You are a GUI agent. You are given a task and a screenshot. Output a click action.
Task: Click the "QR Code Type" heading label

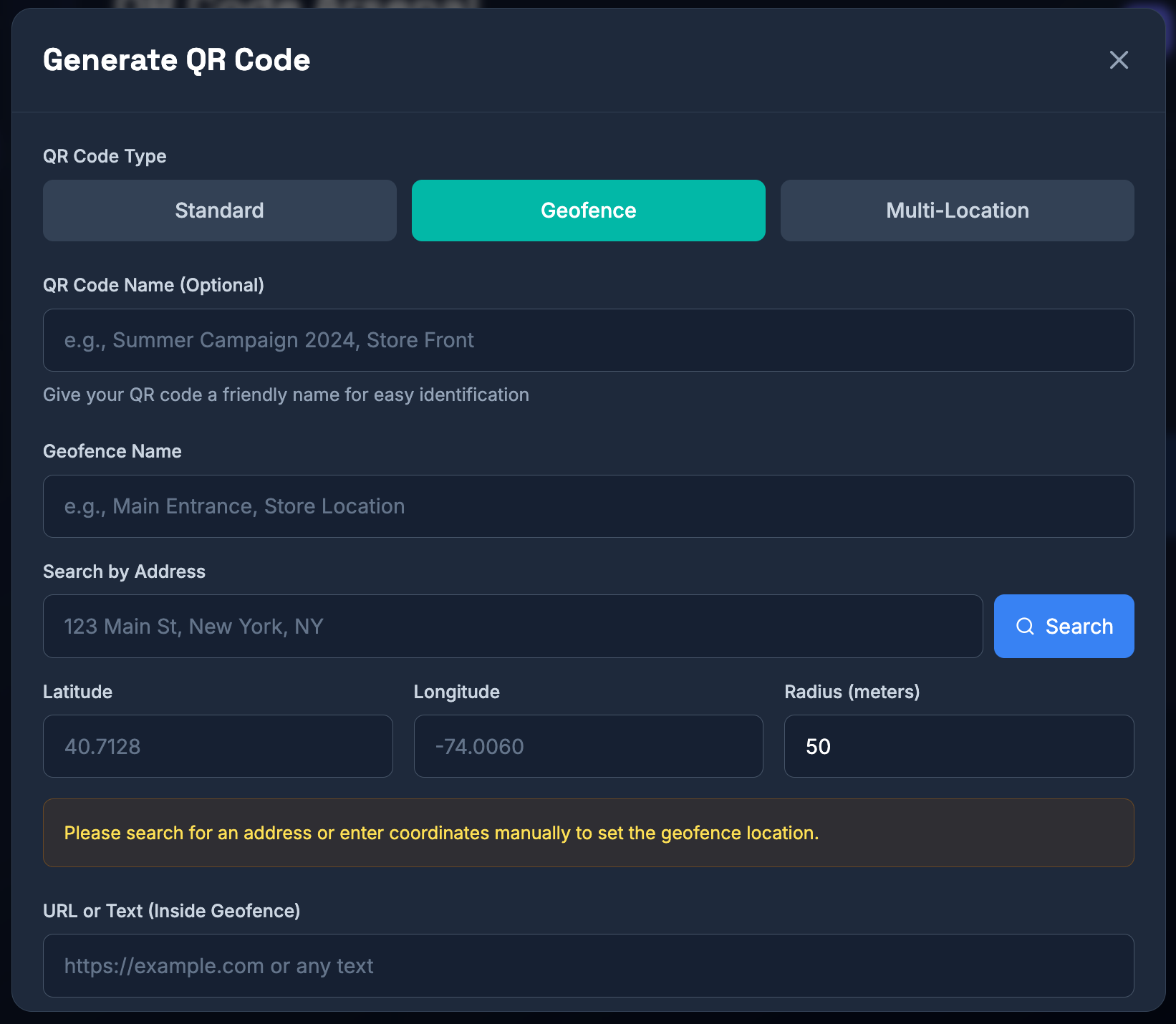pos(105,156)
